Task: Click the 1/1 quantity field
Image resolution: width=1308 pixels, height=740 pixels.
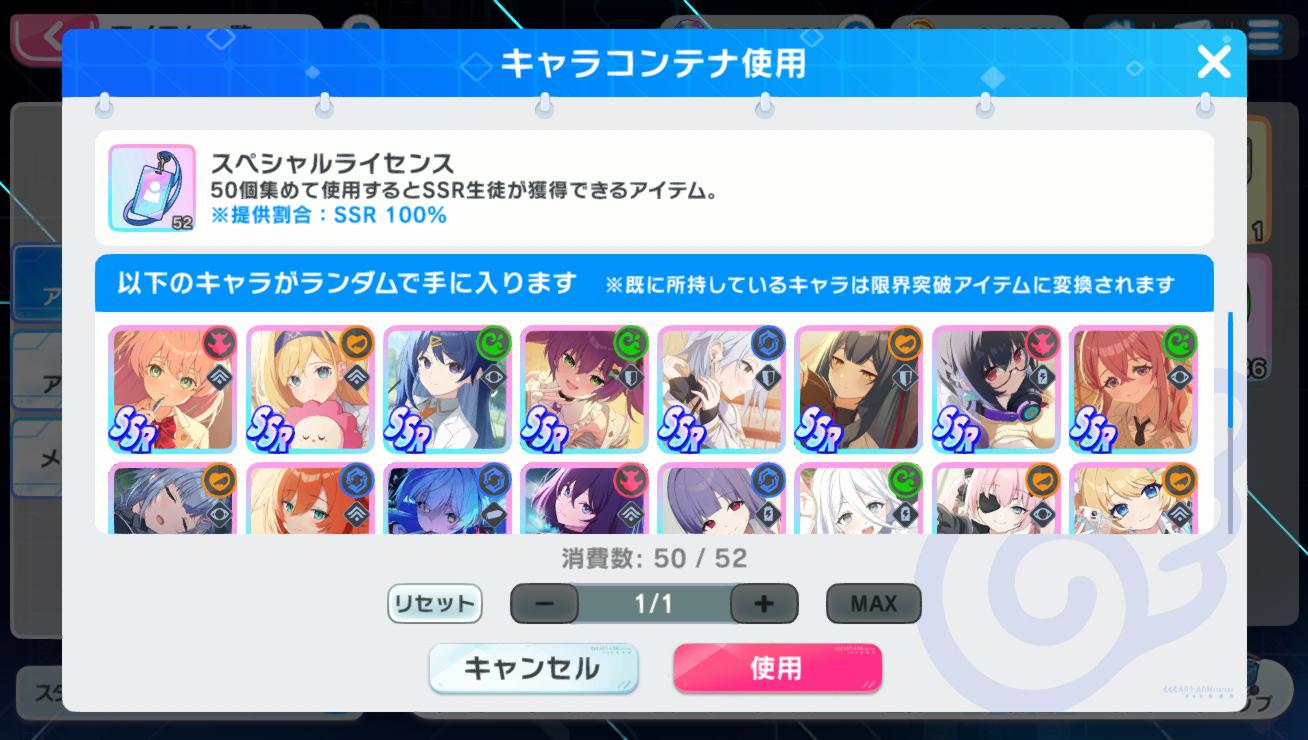Action: 655,604
